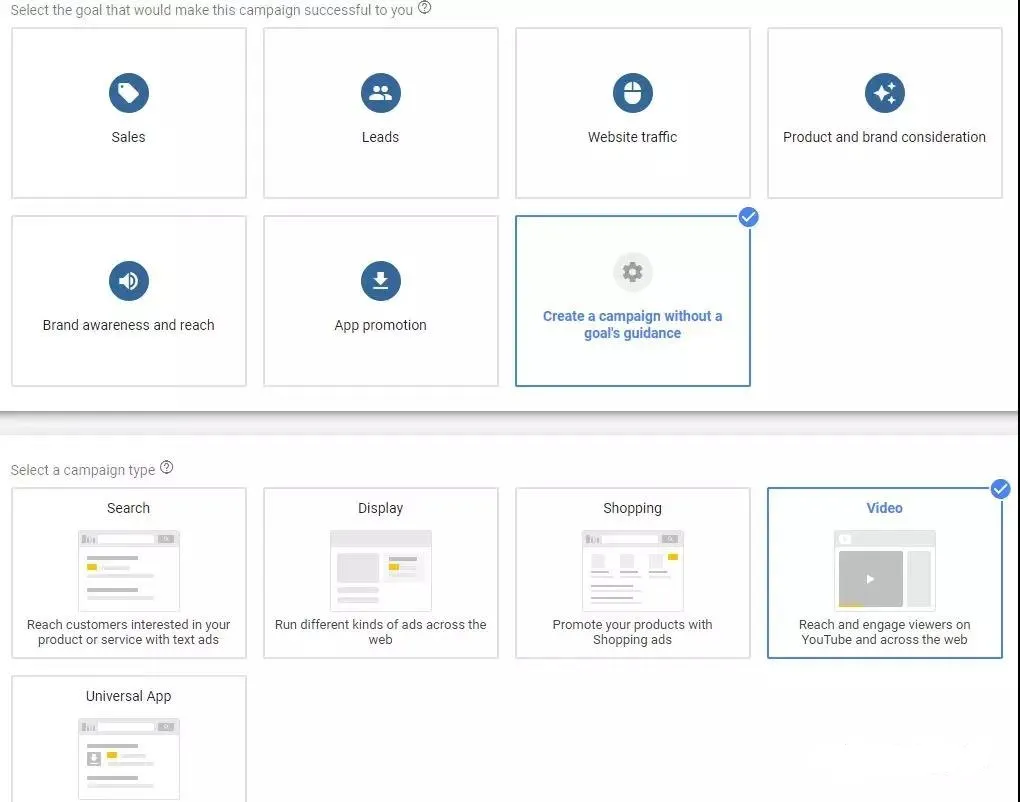Select the Shopping campaign type illustration

[x=632, y=570]
